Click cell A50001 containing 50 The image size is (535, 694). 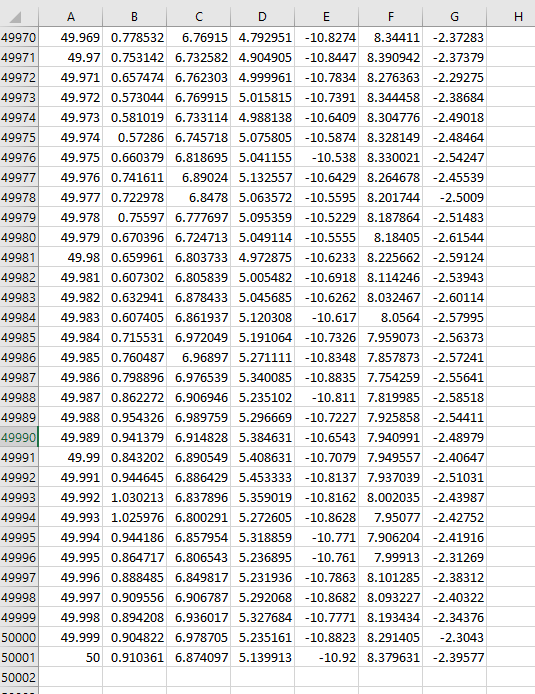pos(71,658)
